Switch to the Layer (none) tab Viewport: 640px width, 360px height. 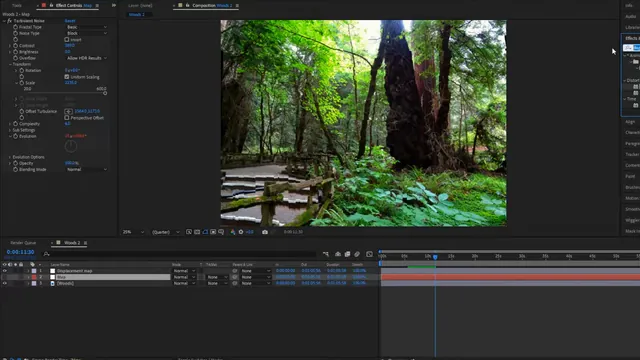point(140,5)
